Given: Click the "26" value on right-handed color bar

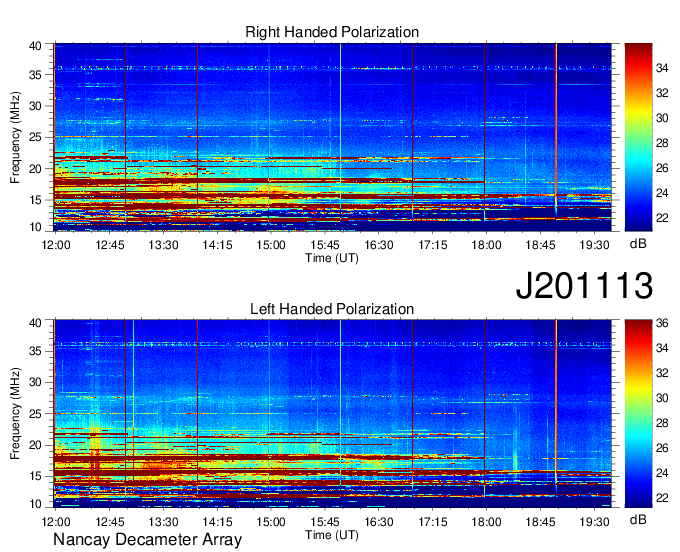Looking at the screenshot, I should (x=662, y=168).
